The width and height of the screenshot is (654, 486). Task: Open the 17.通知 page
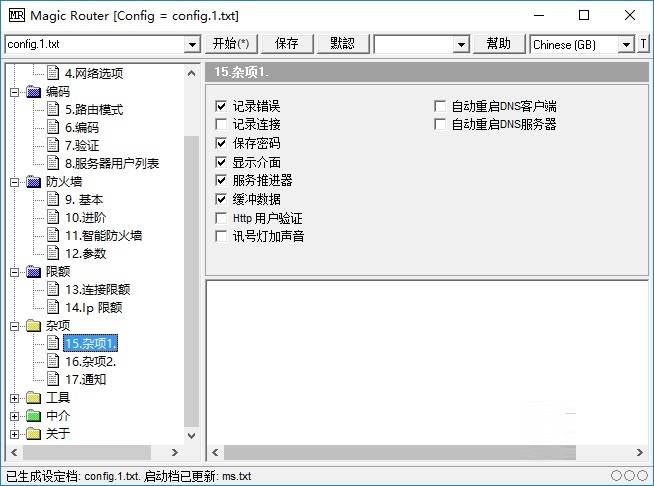click(86, 379)
